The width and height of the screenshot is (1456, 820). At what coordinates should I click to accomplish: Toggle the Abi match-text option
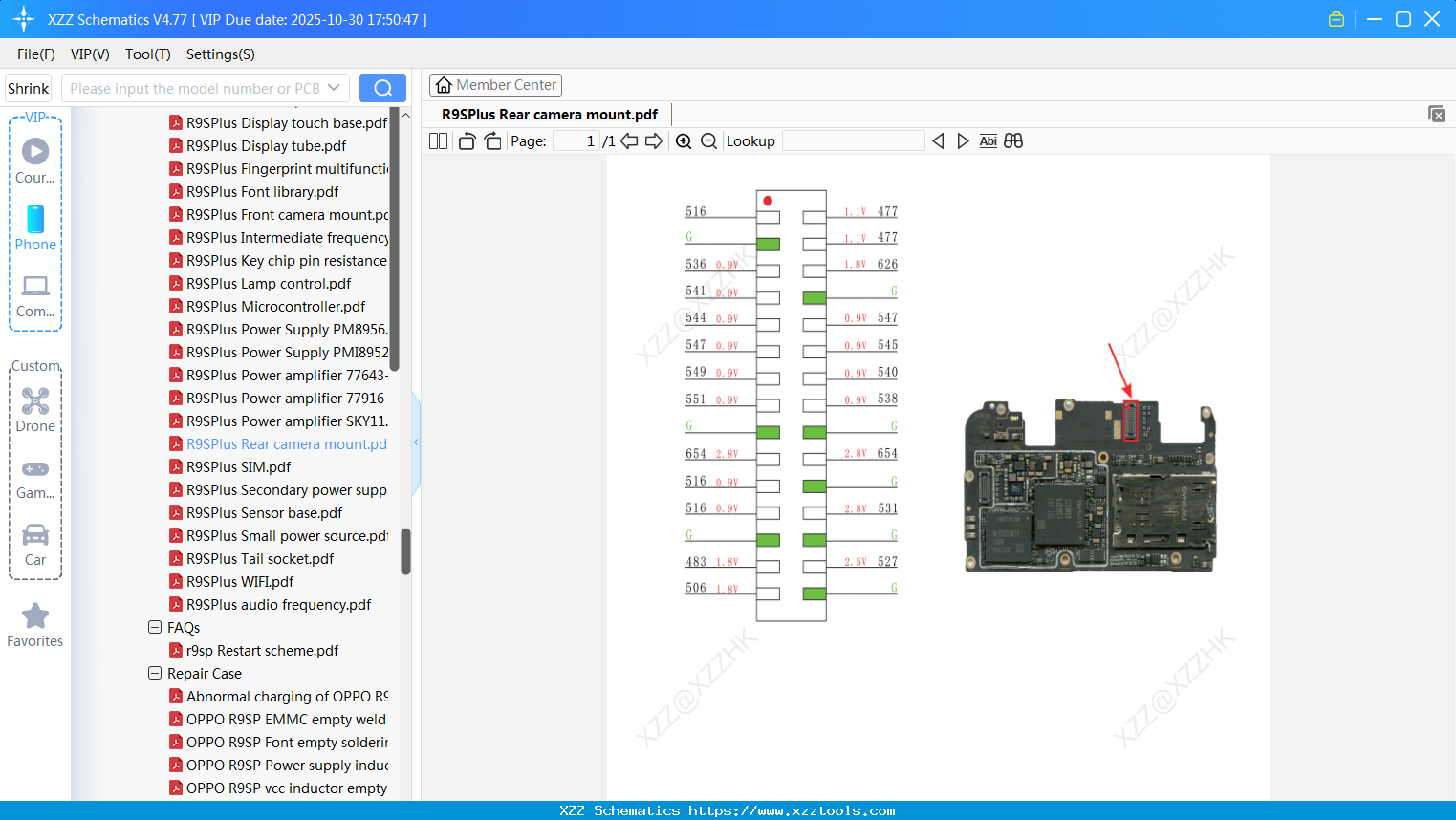pyautogui.click(x=988, y=141)
